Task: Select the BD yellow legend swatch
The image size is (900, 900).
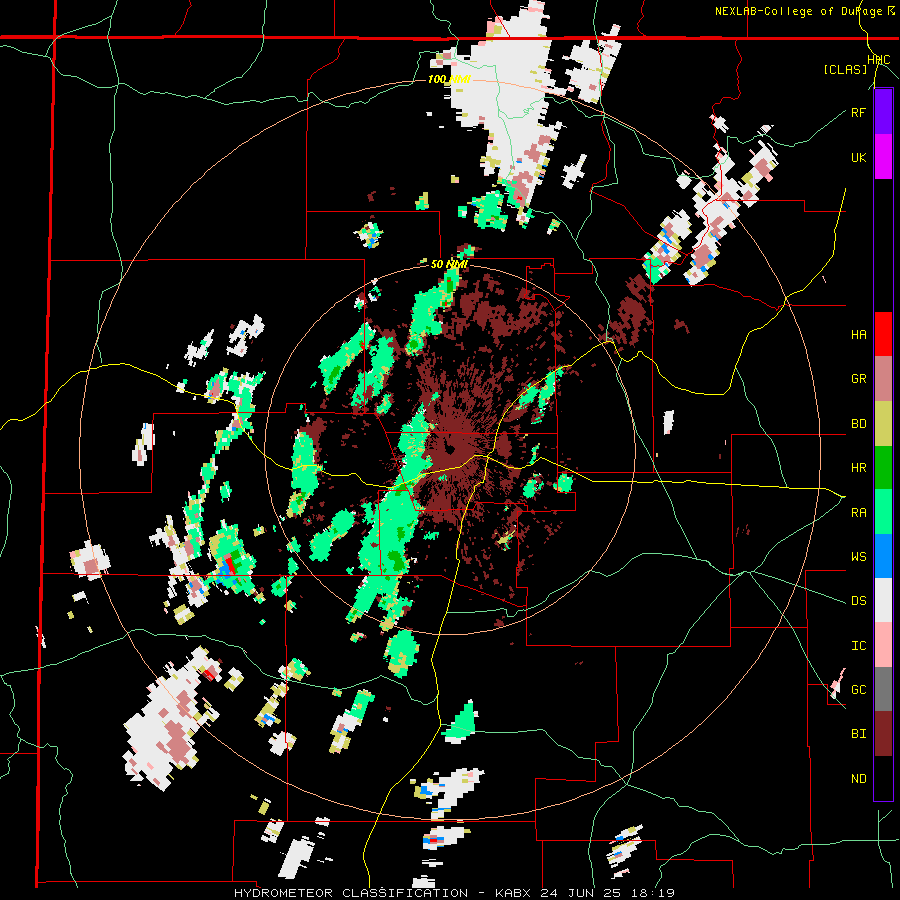Action: 883,424
